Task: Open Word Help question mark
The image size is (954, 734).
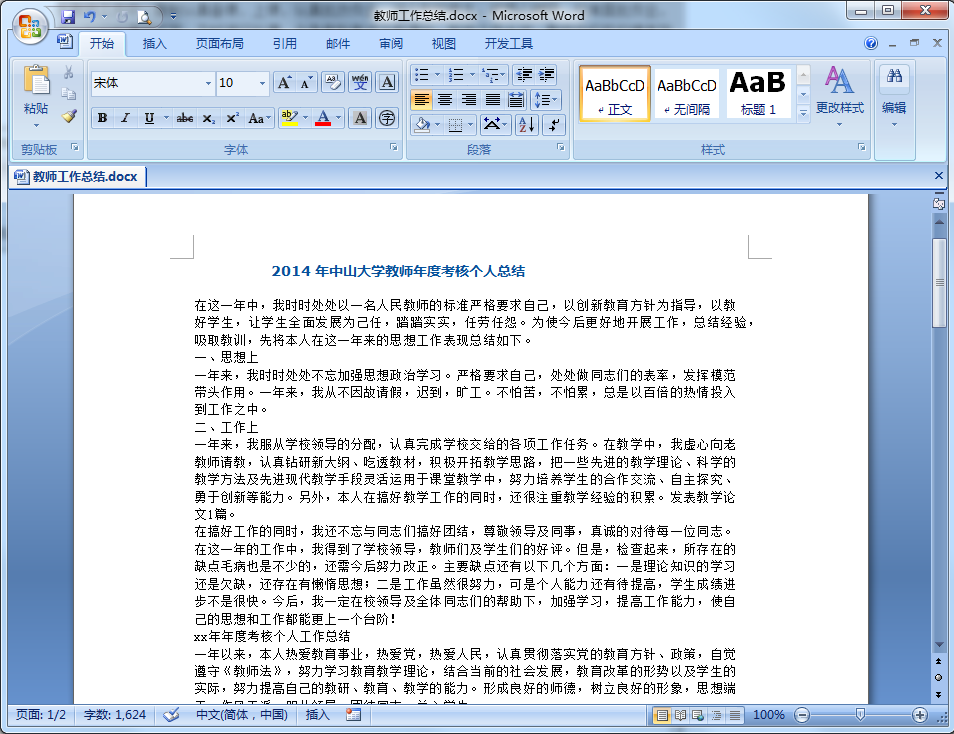Action: pos(871,43)
